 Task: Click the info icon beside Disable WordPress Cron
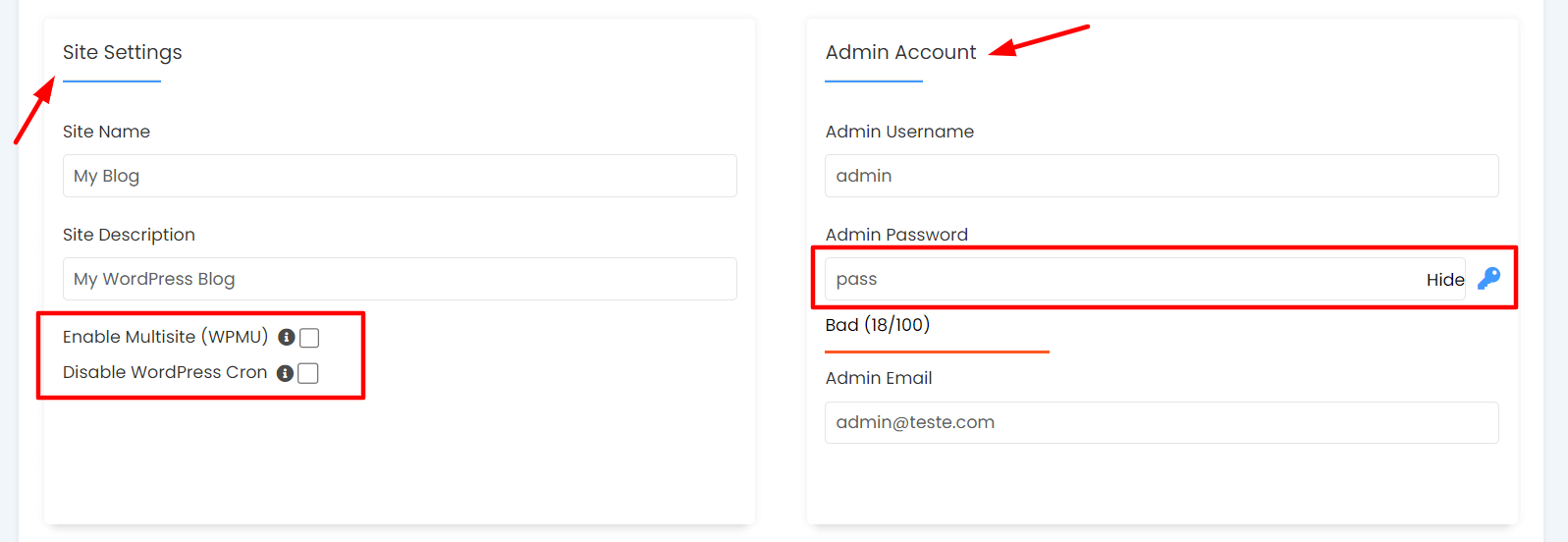click(285, 373)
